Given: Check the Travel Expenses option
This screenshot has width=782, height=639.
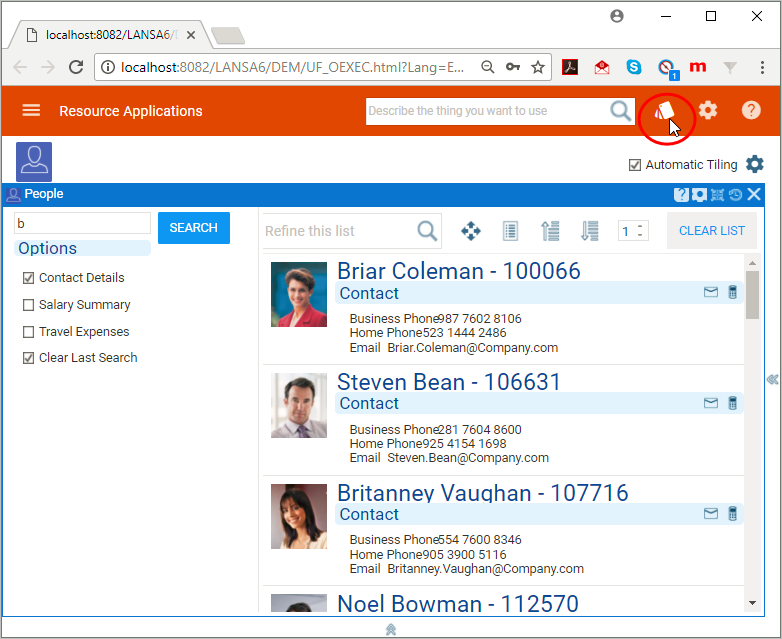Looking at the screenshot, I should point(28,332).
